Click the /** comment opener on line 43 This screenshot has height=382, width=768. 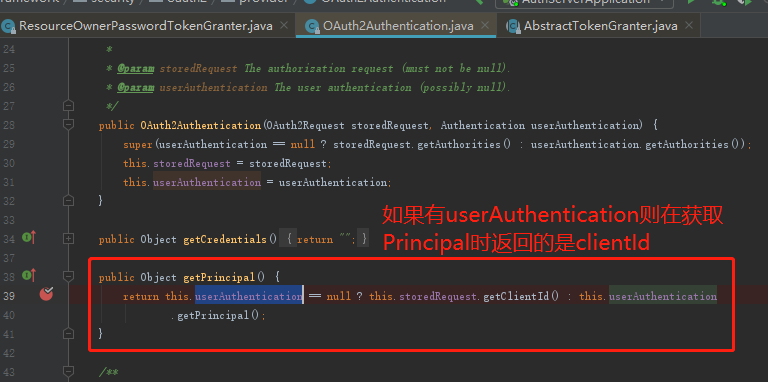point(108,372)
